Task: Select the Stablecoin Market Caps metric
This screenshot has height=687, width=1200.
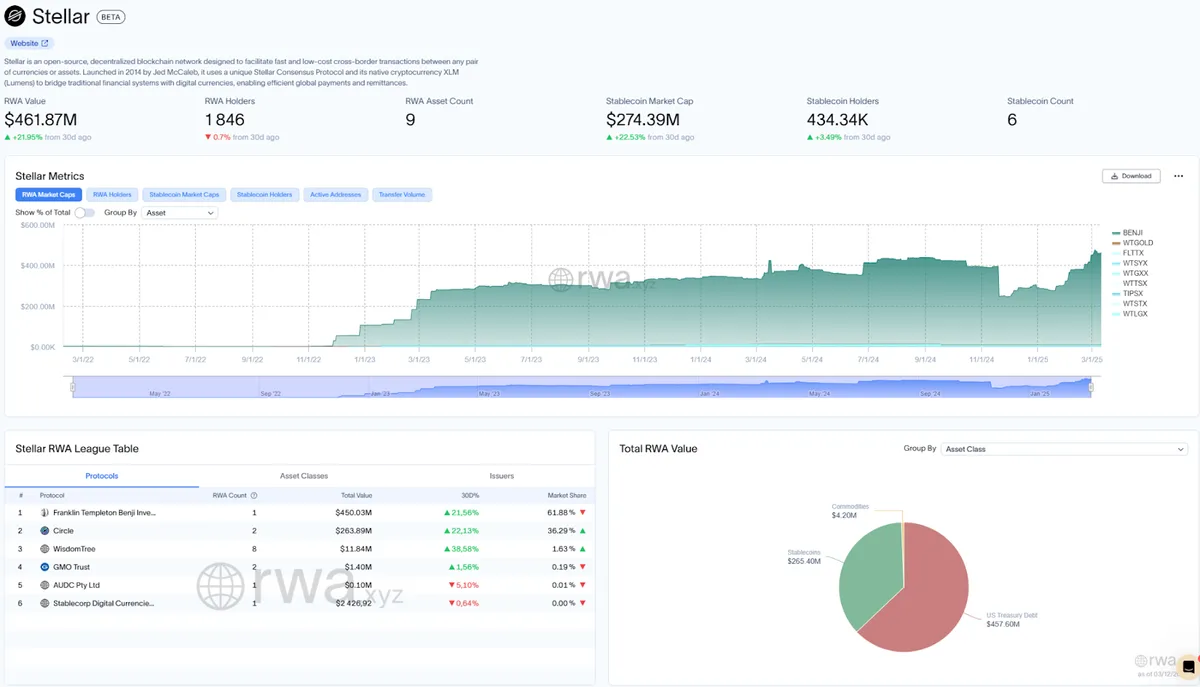Action: coord(184,195)
